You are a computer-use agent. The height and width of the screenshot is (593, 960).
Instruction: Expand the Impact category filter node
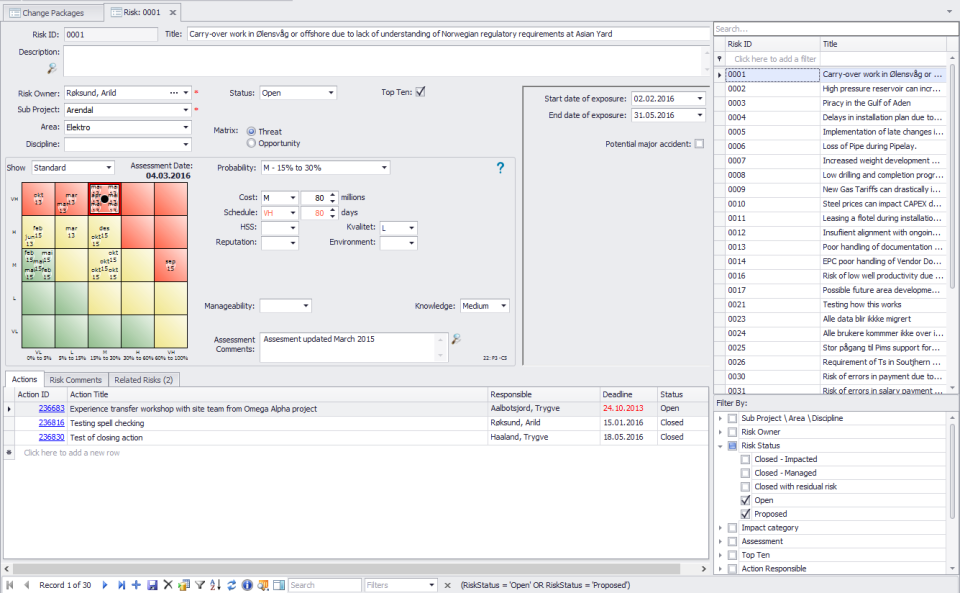(x=721, y=528)
